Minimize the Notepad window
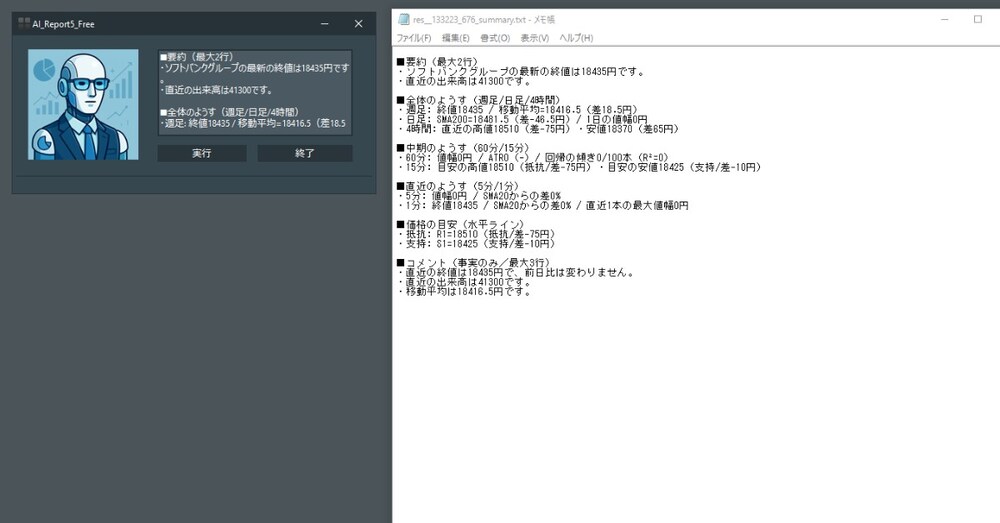This screenshot has height=523, width=1000. tap(945, 19)
